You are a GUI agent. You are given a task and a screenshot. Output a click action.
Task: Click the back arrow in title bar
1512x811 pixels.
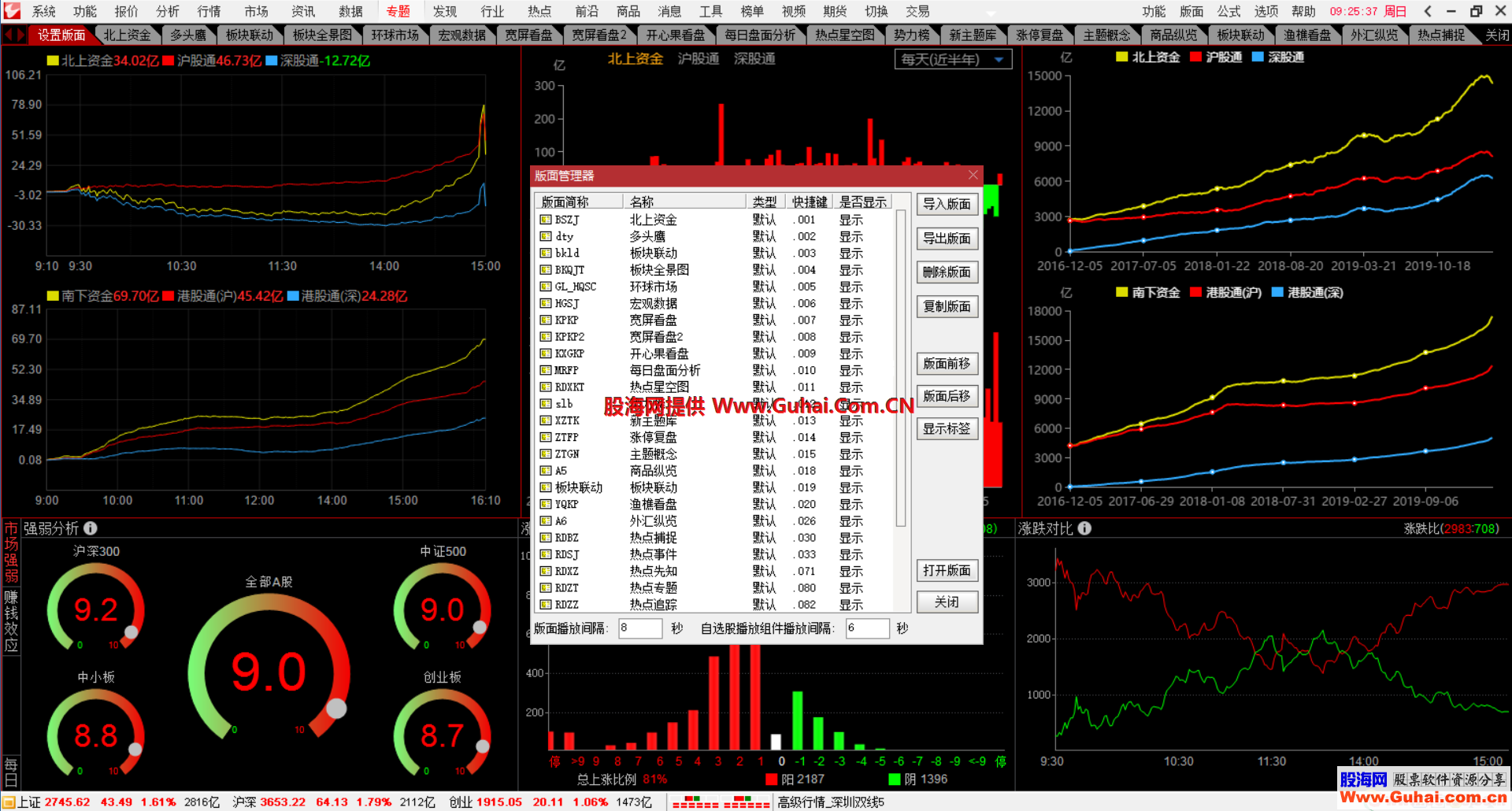[x=1428, y=11]
